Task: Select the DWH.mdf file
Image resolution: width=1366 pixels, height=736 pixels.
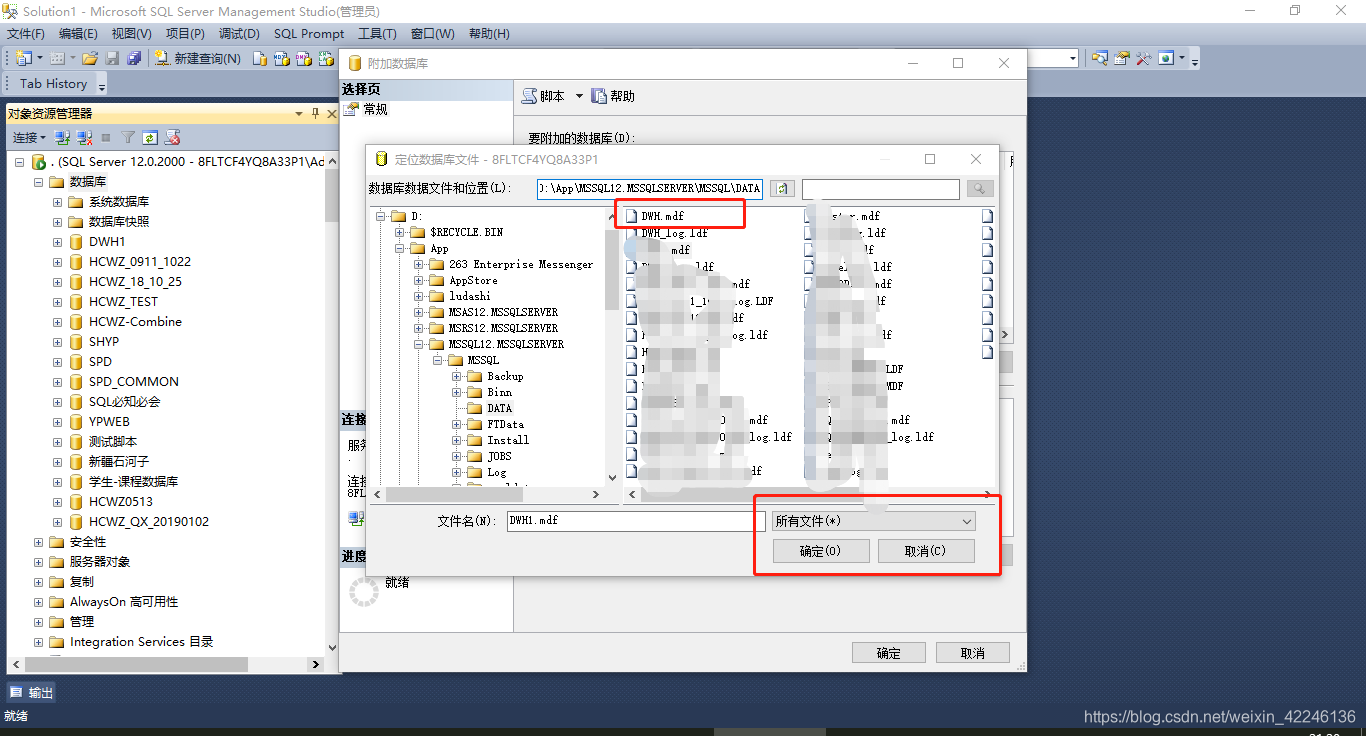Action: (x=663, y=216)
